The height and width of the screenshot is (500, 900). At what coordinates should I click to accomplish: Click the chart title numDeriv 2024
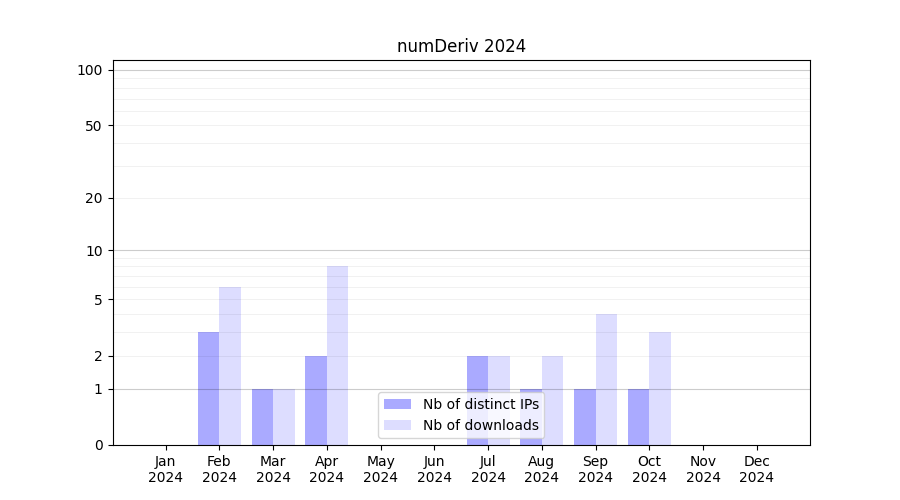pos(461,46)
